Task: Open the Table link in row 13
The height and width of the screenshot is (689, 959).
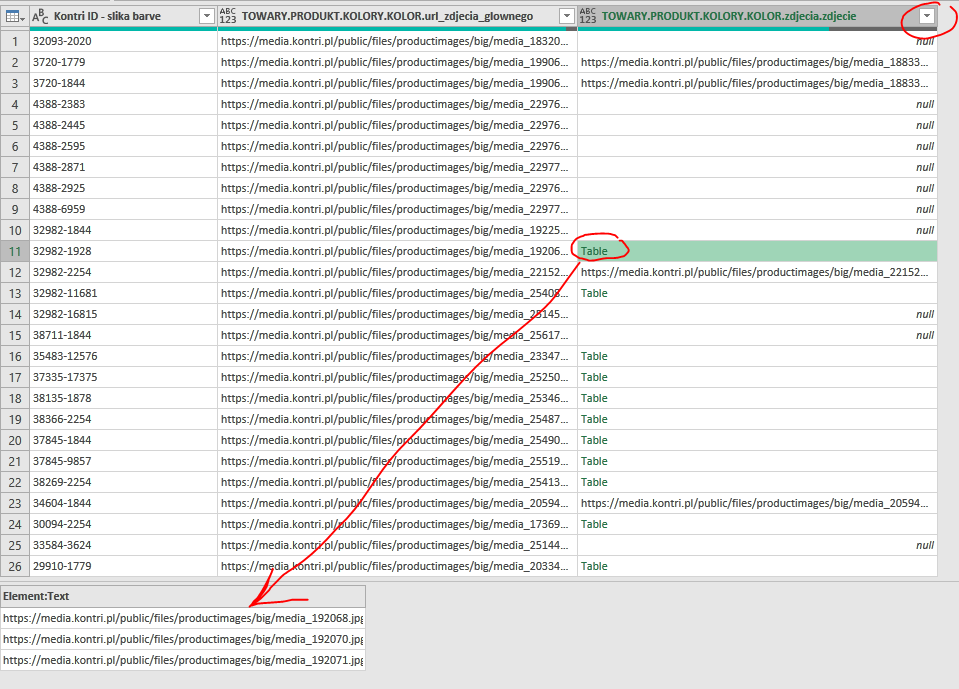Action: (x=594, y=293)
